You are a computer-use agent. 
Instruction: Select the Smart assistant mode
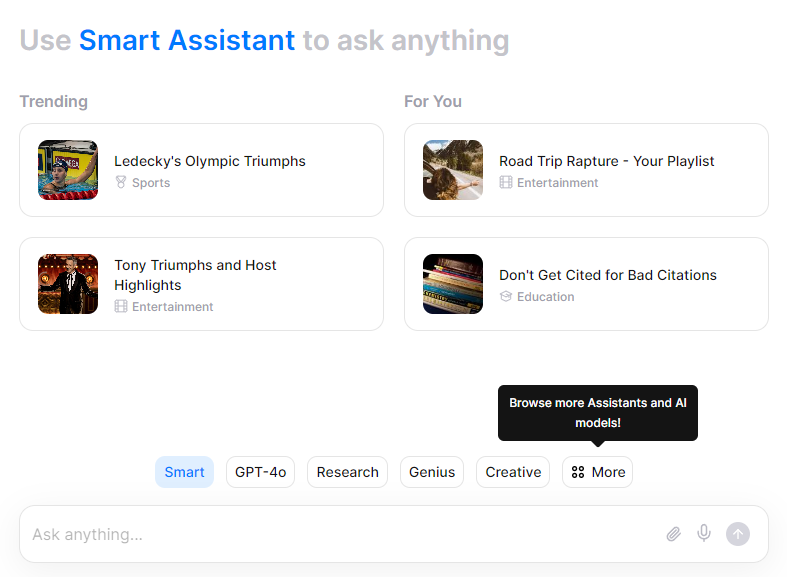(184, 472)
